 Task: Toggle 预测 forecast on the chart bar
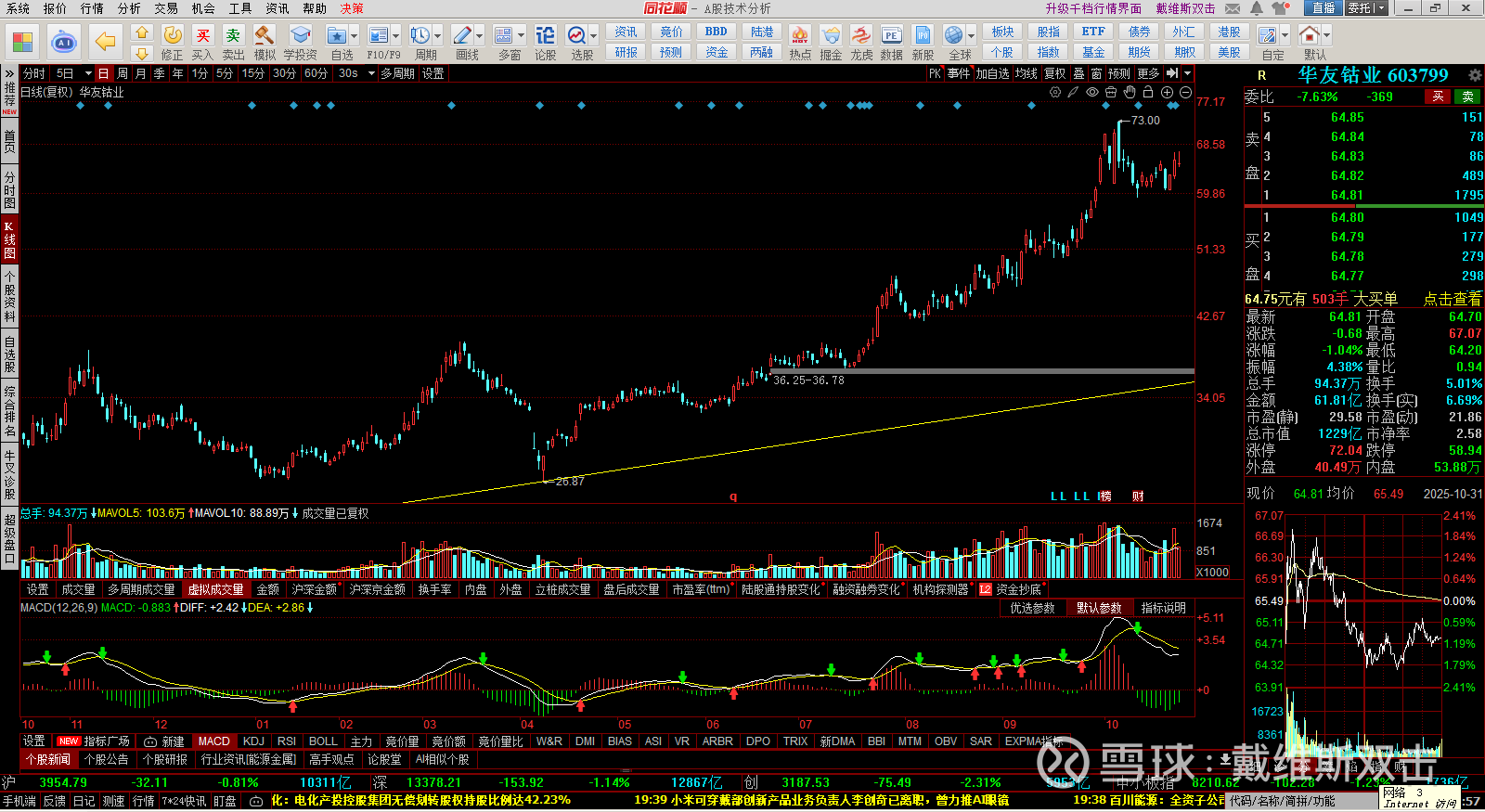pyautogui.click(x=1119, y=73)
